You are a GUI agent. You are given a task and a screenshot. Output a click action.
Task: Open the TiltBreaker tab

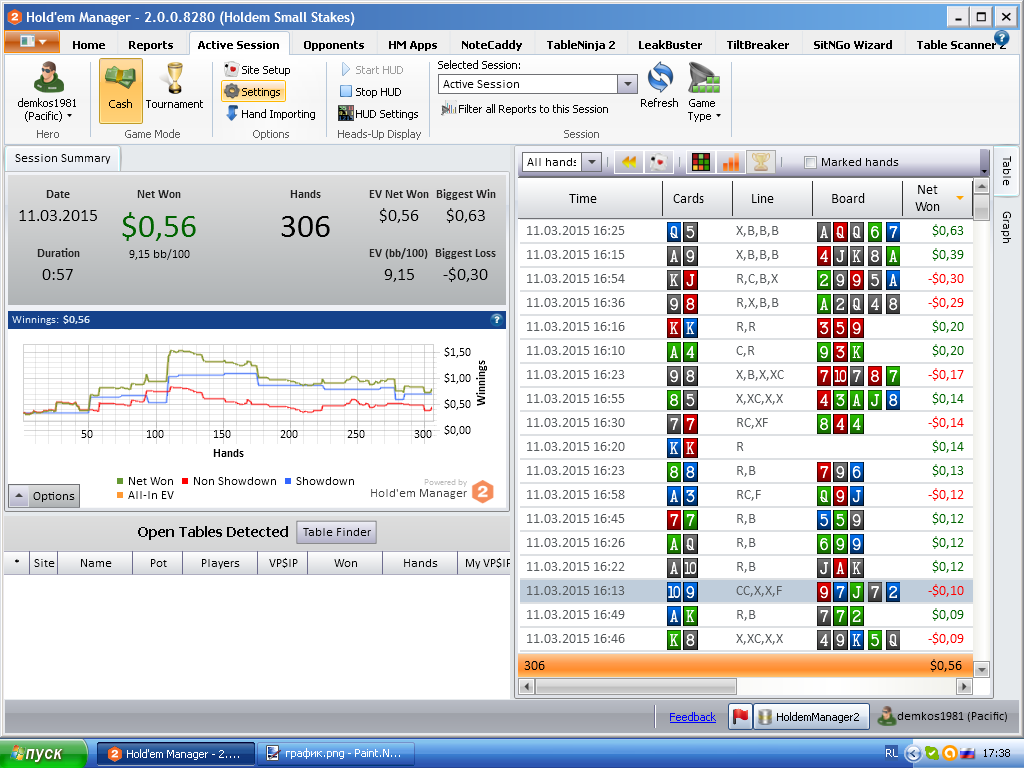coord(758,45)
